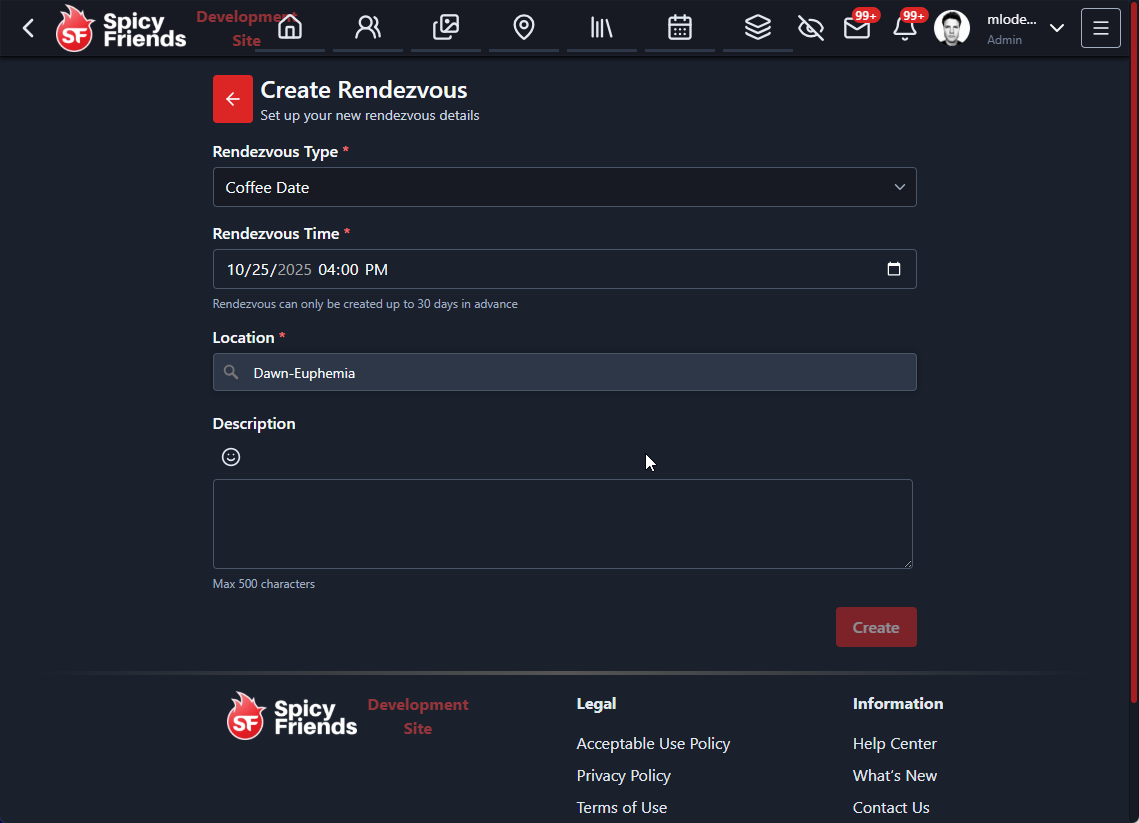Open the date picker calendar icon
1139x823 pixels.
tap(894, 269)
